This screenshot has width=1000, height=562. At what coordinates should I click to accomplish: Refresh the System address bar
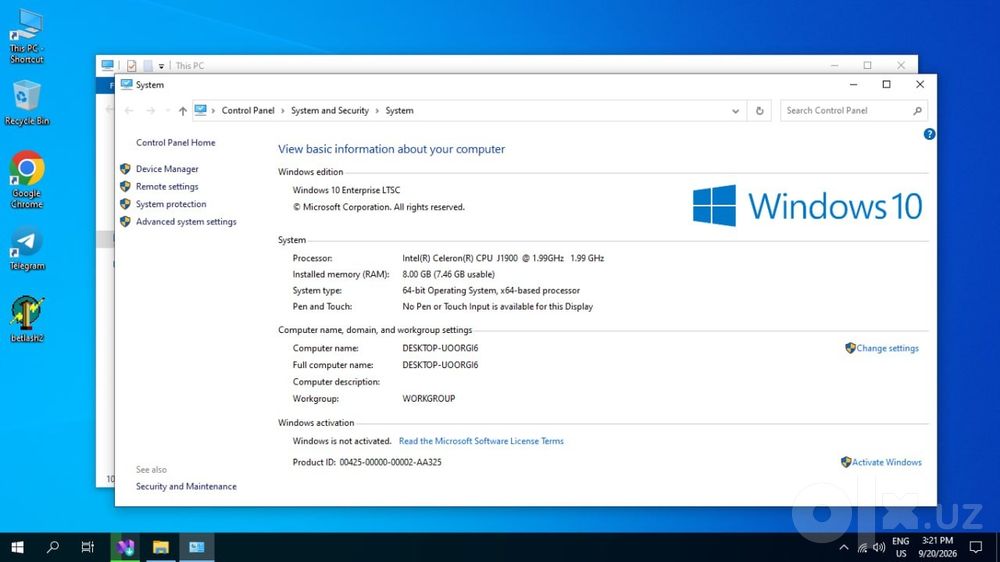coord(760,110)
